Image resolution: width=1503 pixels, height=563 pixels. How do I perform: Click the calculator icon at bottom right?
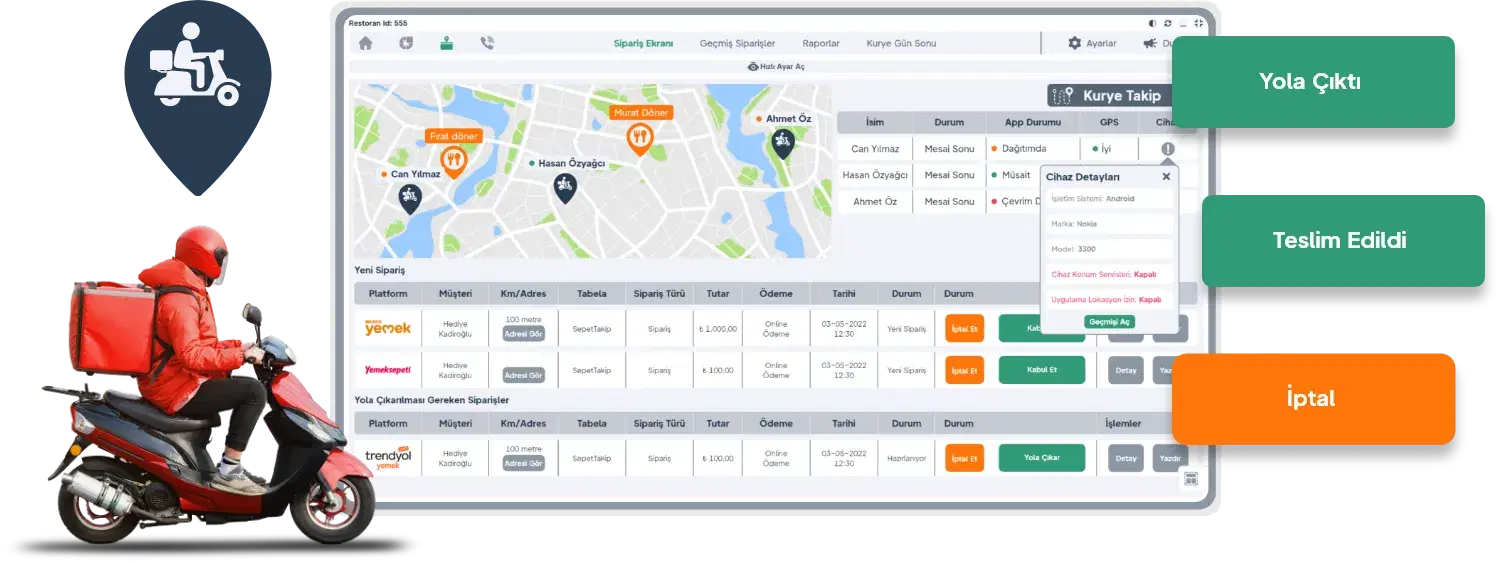pyautogui.click(x=1191, y=479)
